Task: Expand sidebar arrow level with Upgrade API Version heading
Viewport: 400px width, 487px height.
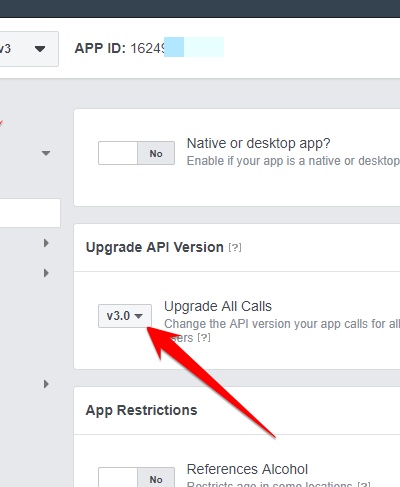Action: [46, 243]
